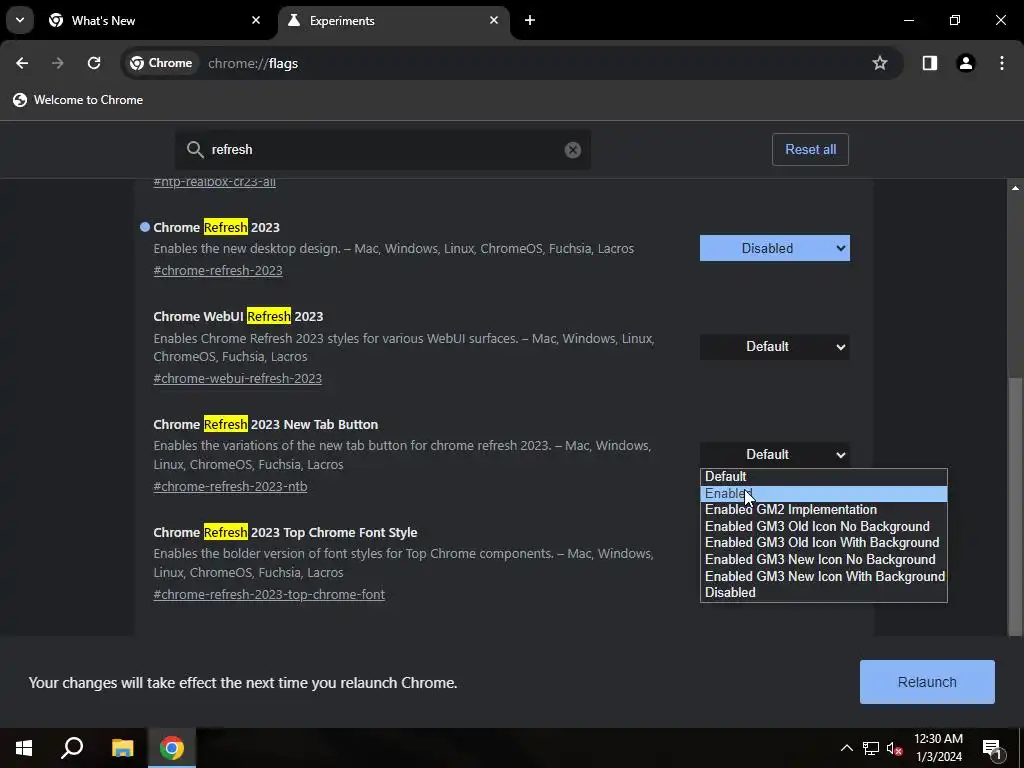
Task: Open the profile avatar menu
Action: click(966, 63)
